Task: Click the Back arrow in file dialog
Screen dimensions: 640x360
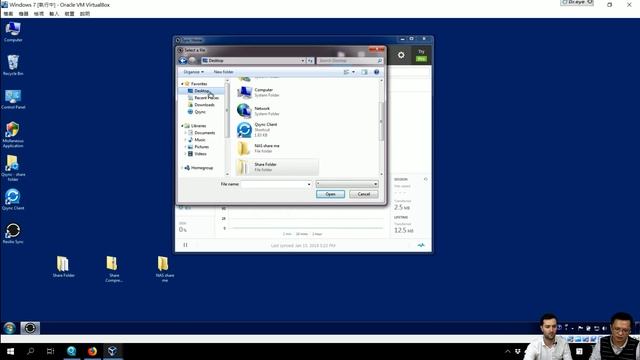Action: [183, 60]
